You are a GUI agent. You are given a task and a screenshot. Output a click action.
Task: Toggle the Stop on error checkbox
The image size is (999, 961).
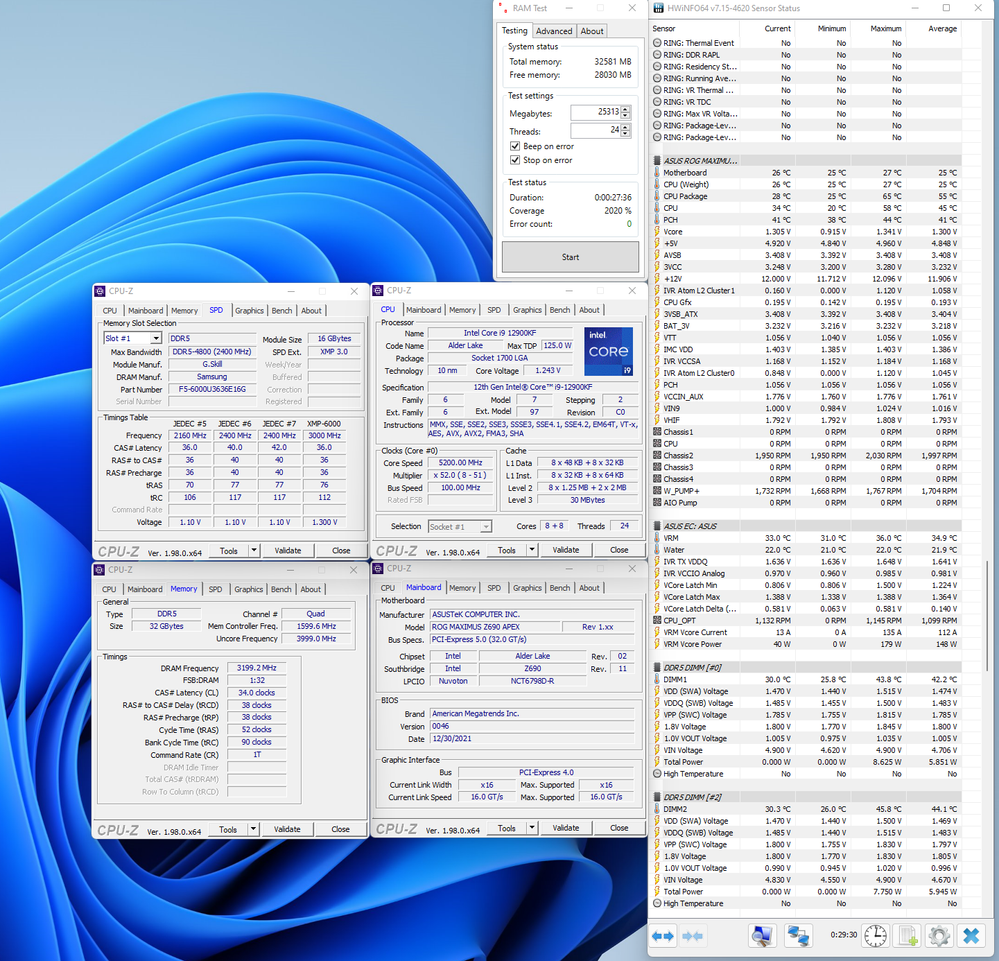click(515, 160)
